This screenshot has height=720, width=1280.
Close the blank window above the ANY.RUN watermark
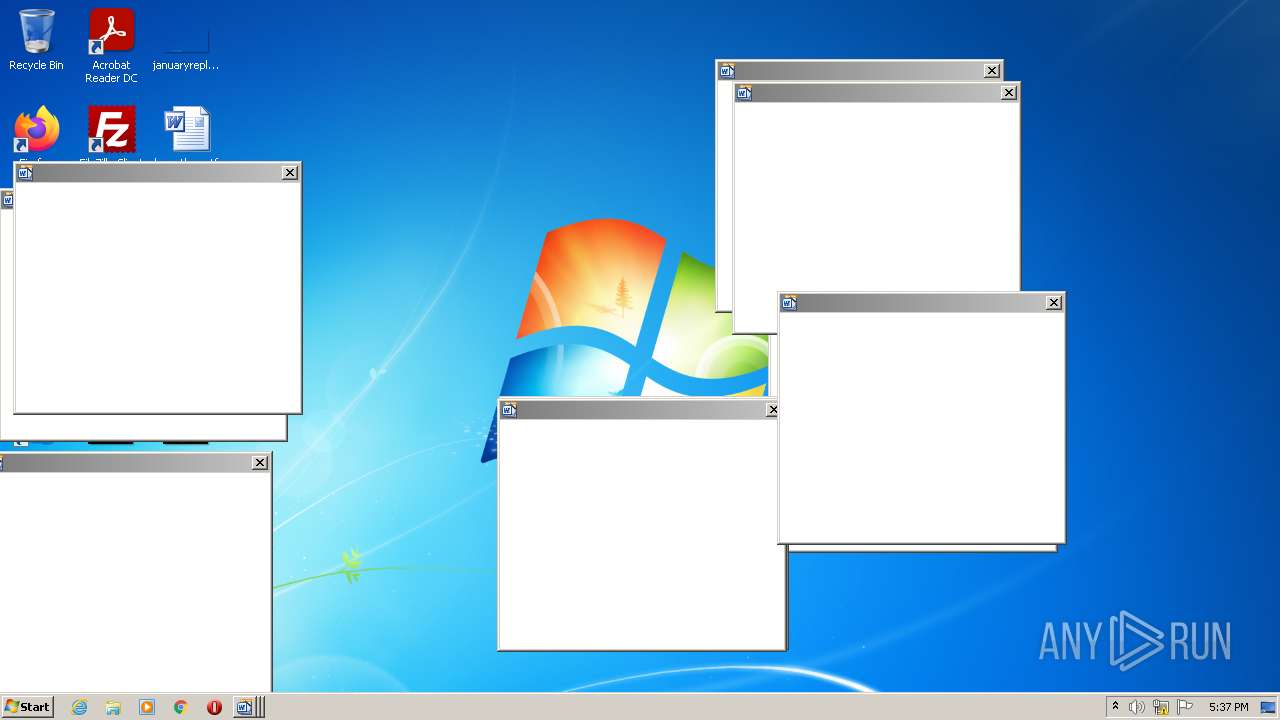(x=1054, y=303)
